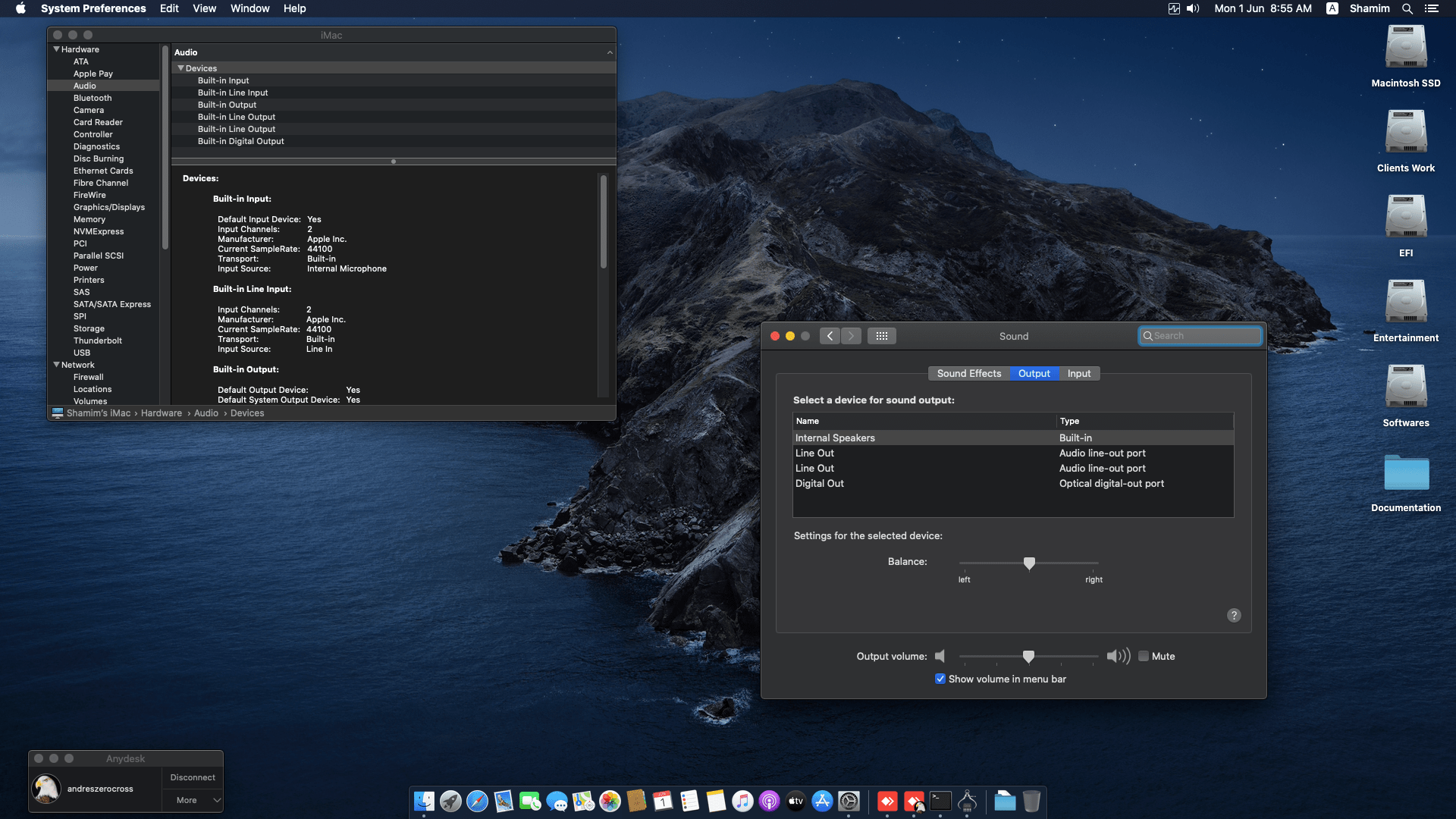Open the Edit menu
The height and width of the screenshot is (819, 1456).
coord(169,8)
